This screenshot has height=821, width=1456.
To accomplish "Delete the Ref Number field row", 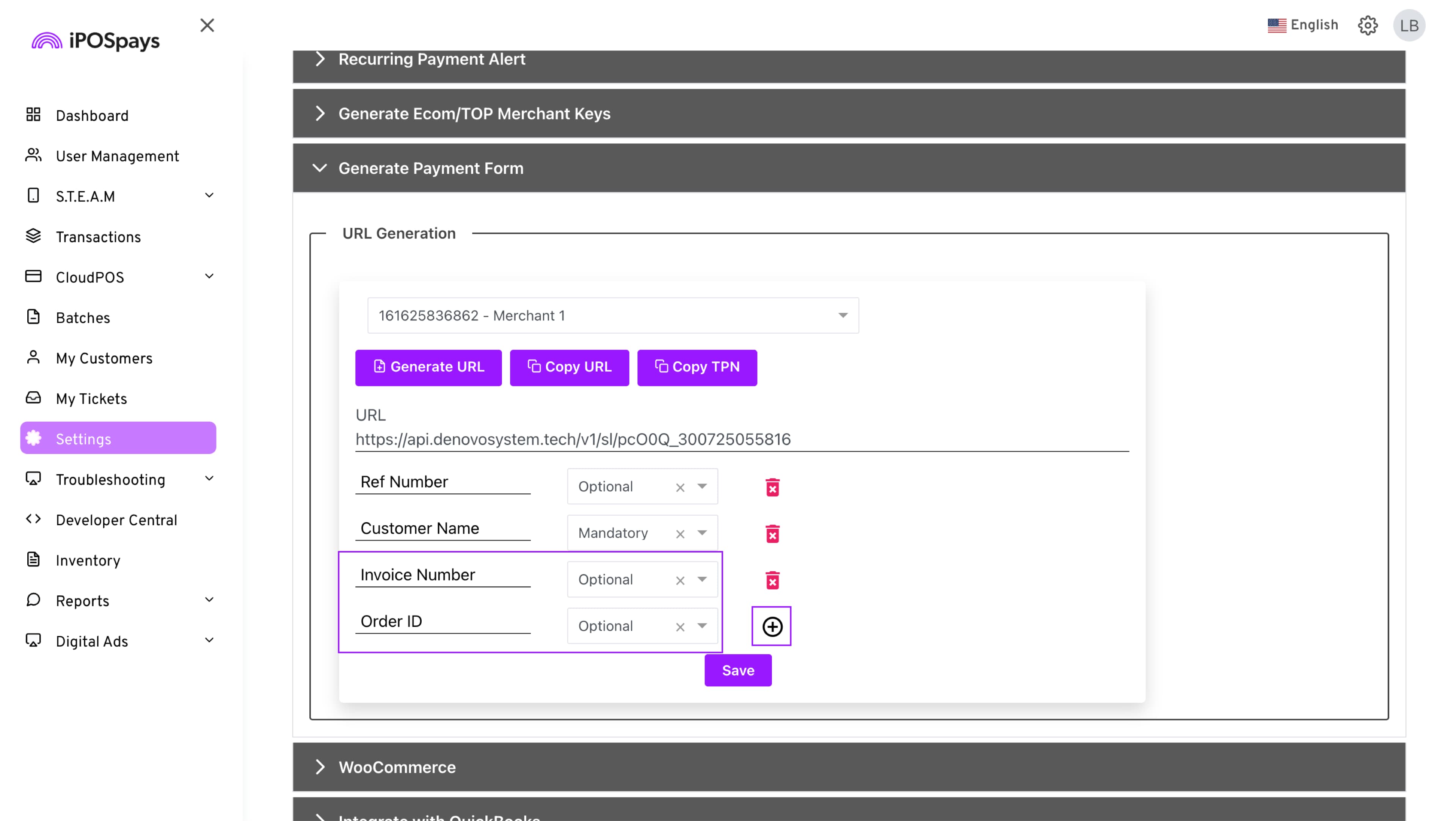I will pos(772,487).
